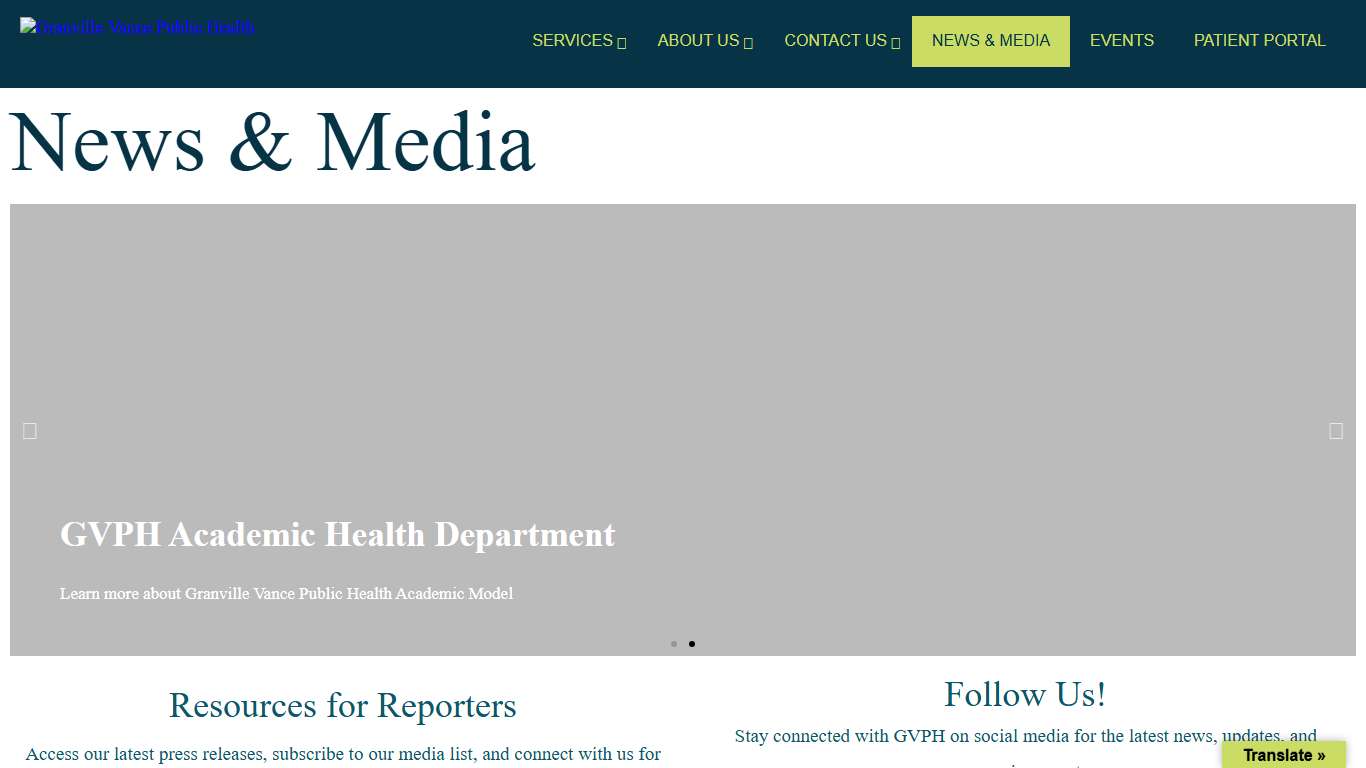The image size is (1366, 768).
Task: Click the Granville Vance Public Health logo
Action: 137,27
